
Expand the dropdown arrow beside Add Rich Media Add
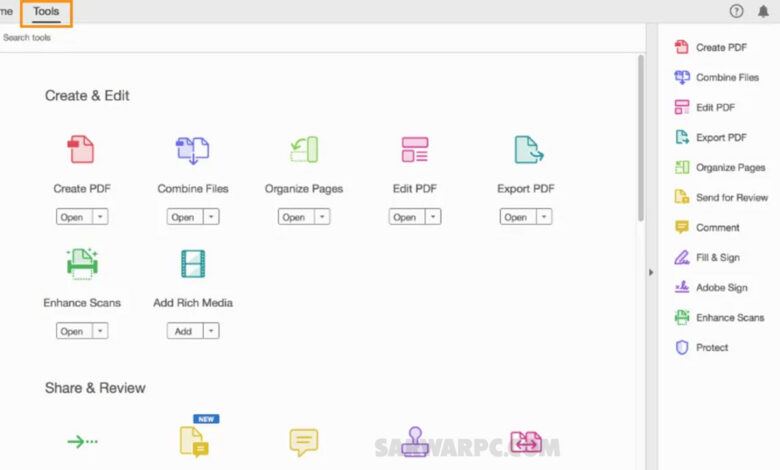(x=211, y=331)
